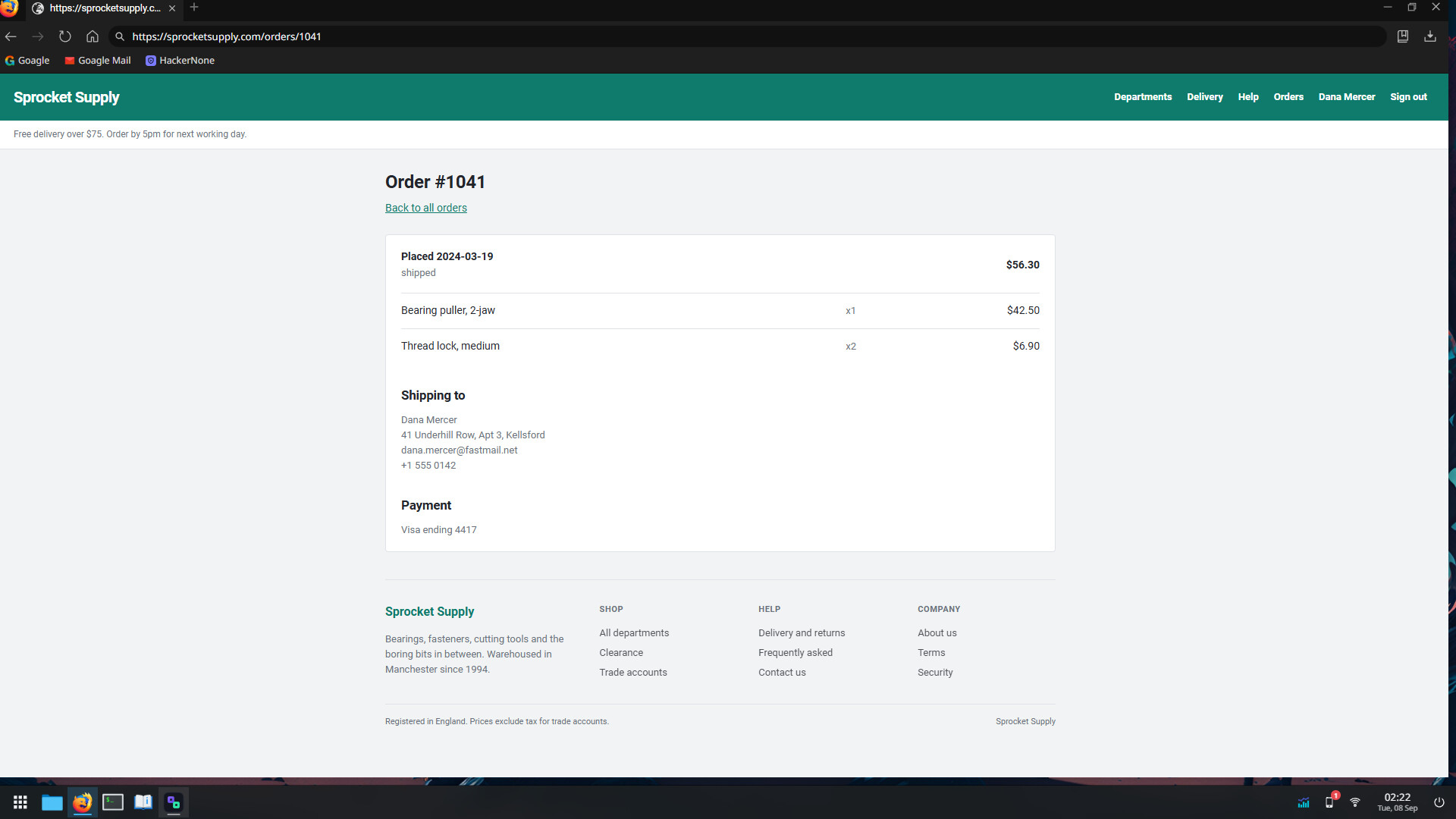This screenshot has height=819, width=1456.
Task: Open the bookmarks toolbar icon
Action: tap(1403, 36)
